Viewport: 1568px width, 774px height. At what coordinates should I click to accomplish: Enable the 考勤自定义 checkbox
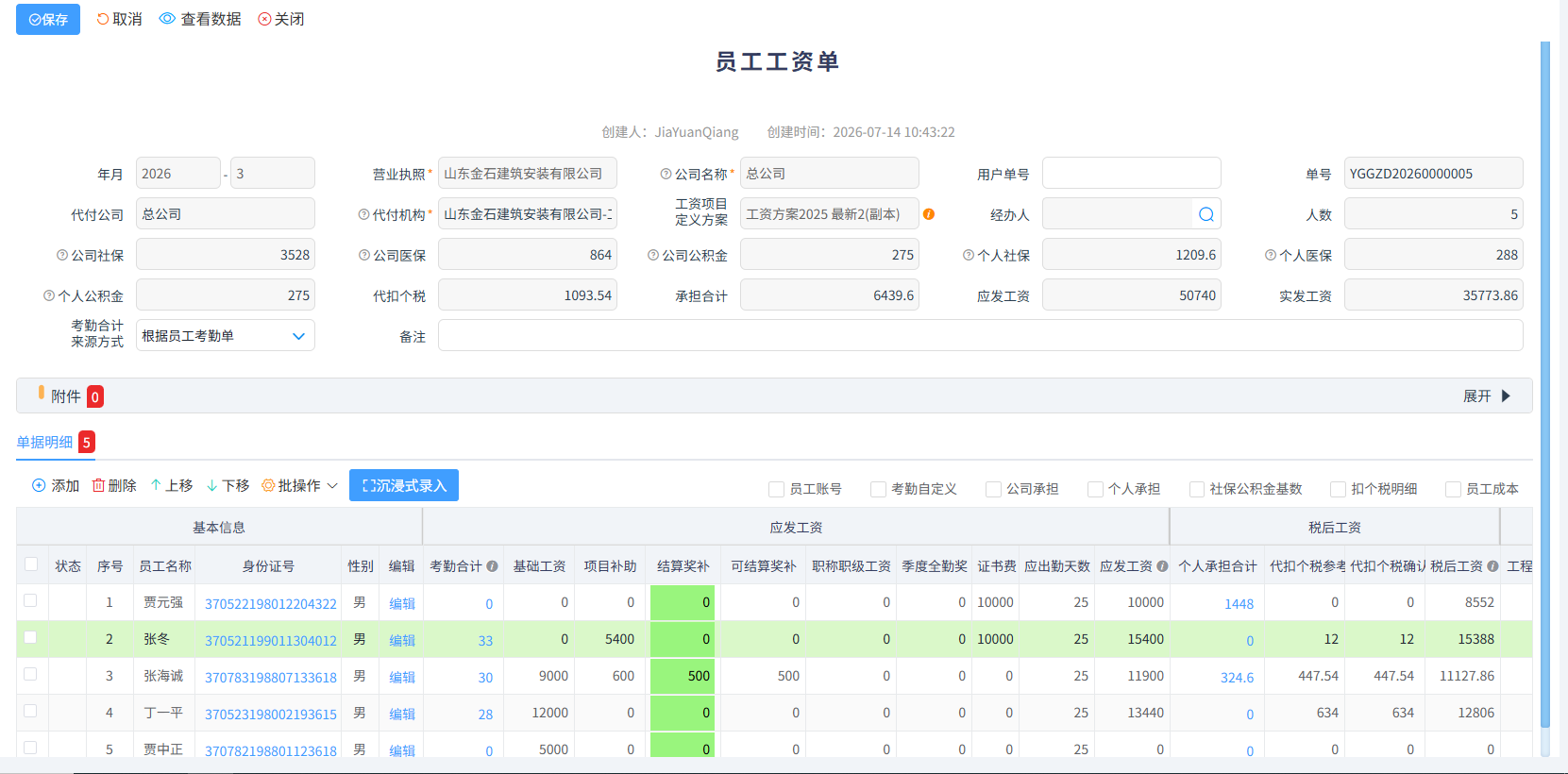tap(878, 489)
